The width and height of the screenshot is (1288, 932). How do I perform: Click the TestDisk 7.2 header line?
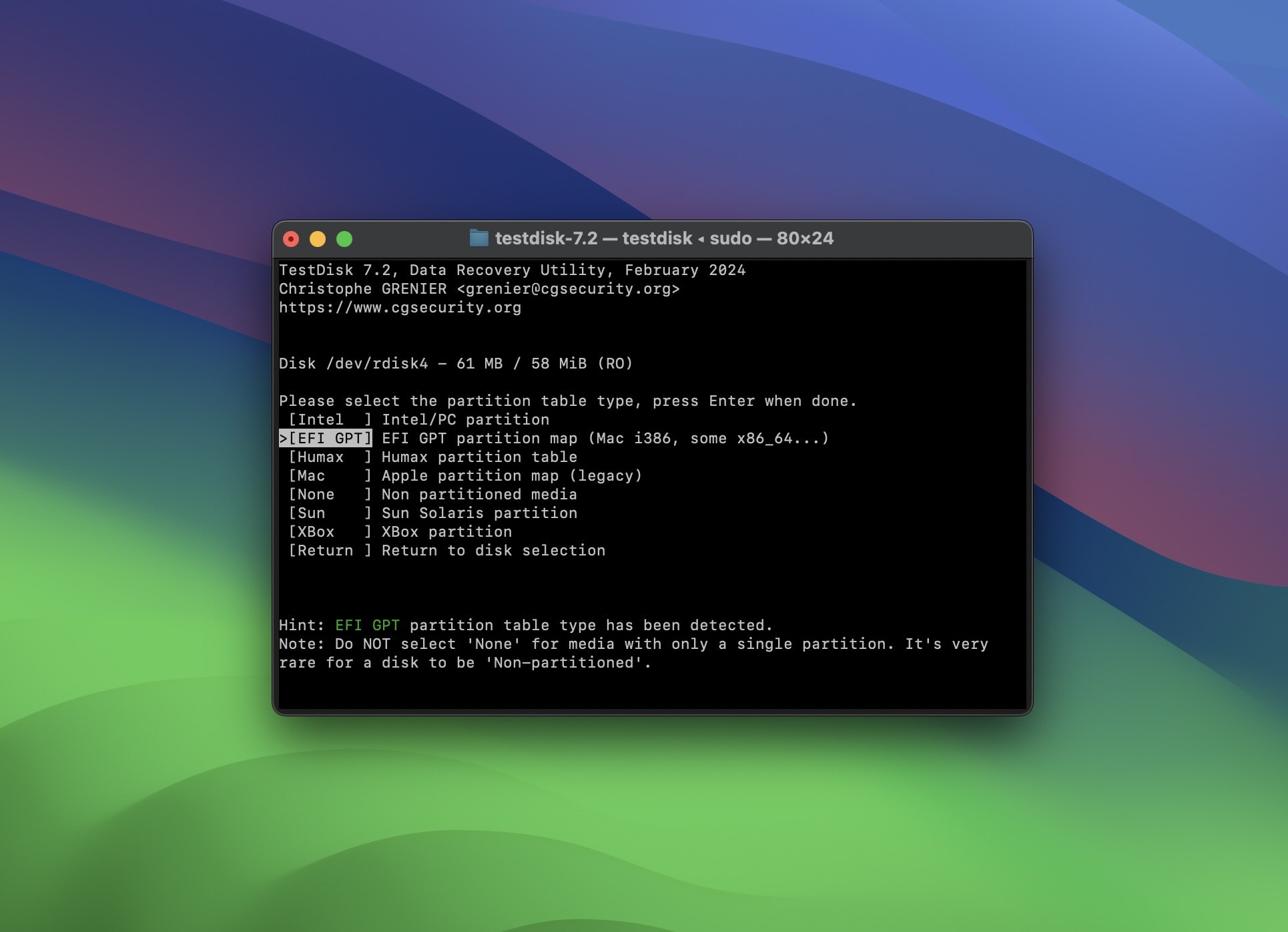[512, 270]
